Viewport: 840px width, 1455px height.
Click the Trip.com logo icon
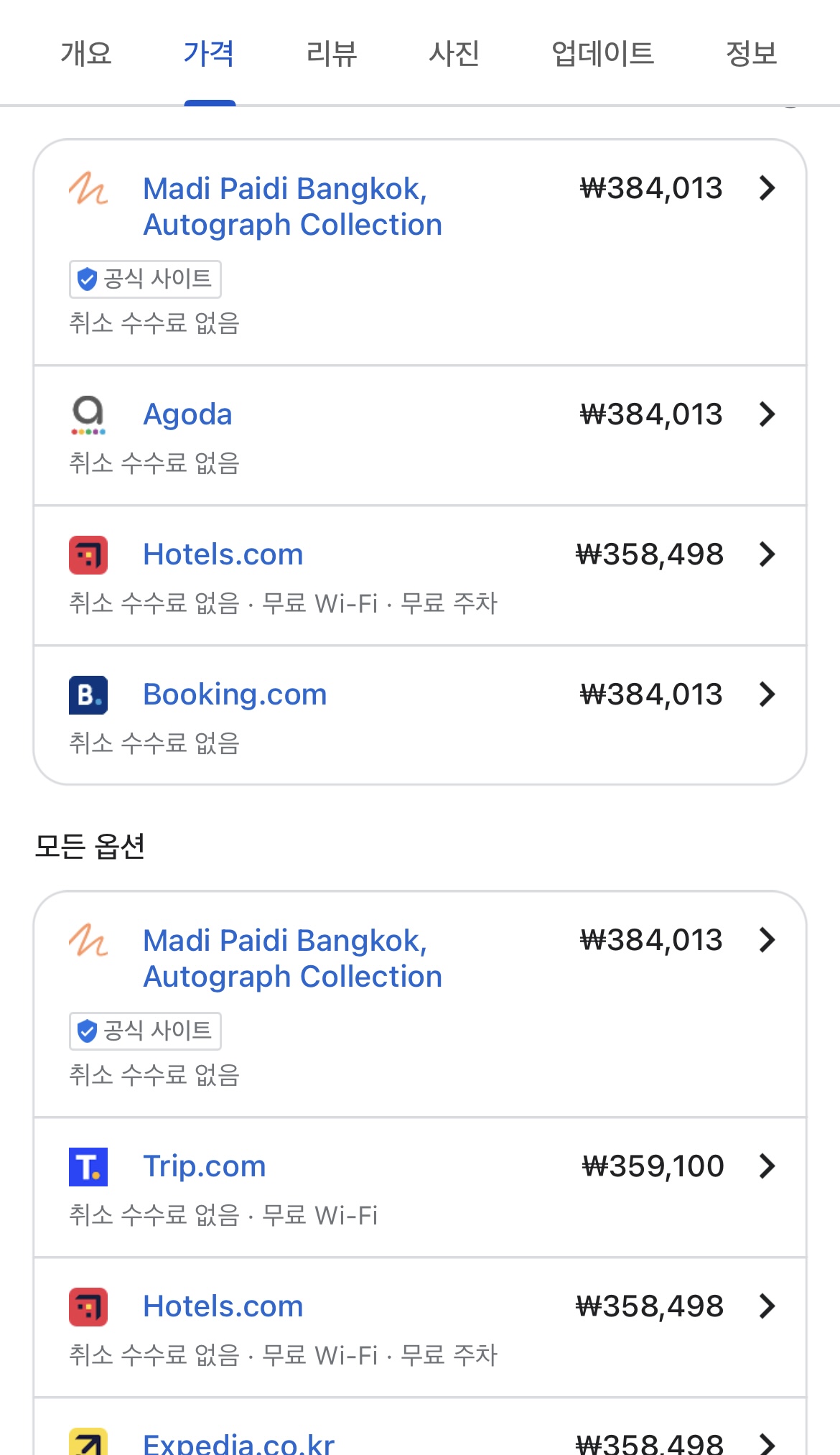(x=88, y=1167)
